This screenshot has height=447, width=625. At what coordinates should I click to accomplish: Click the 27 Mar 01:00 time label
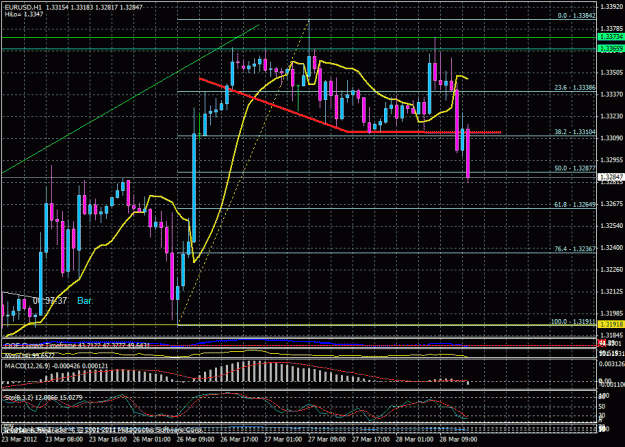click(283, 439)
